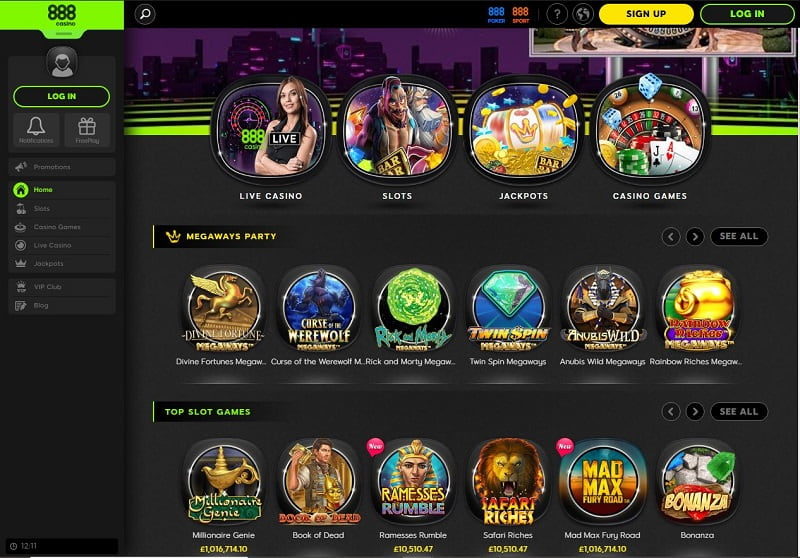The width and height of the screenshot is (800, 558).
Task: Click Log In button in top bar
Action: click(x=747, y=14)
